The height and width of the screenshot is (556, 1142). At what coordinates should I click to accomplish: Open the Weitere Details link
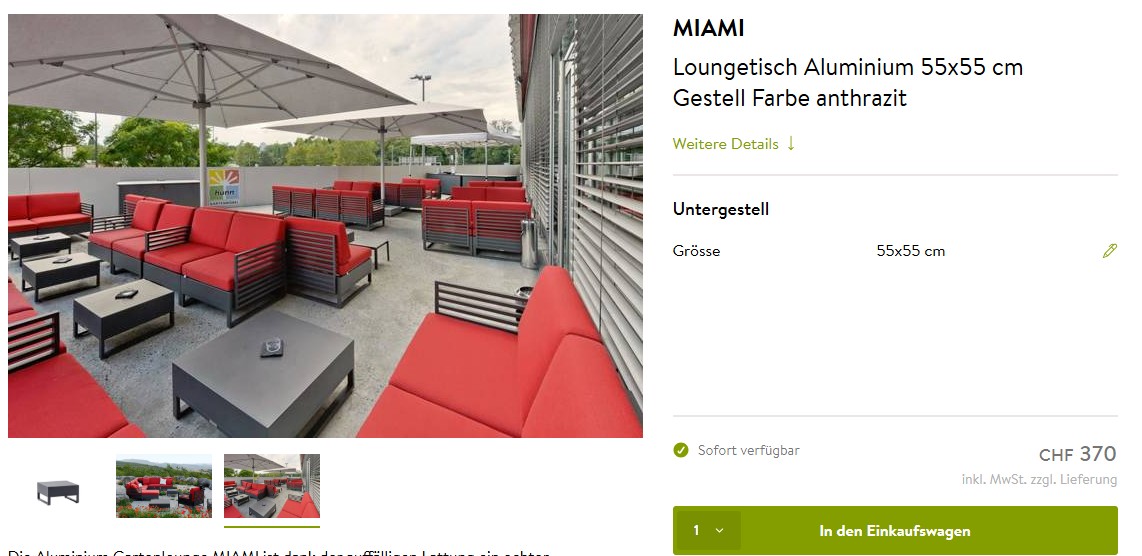coord(725,144)
